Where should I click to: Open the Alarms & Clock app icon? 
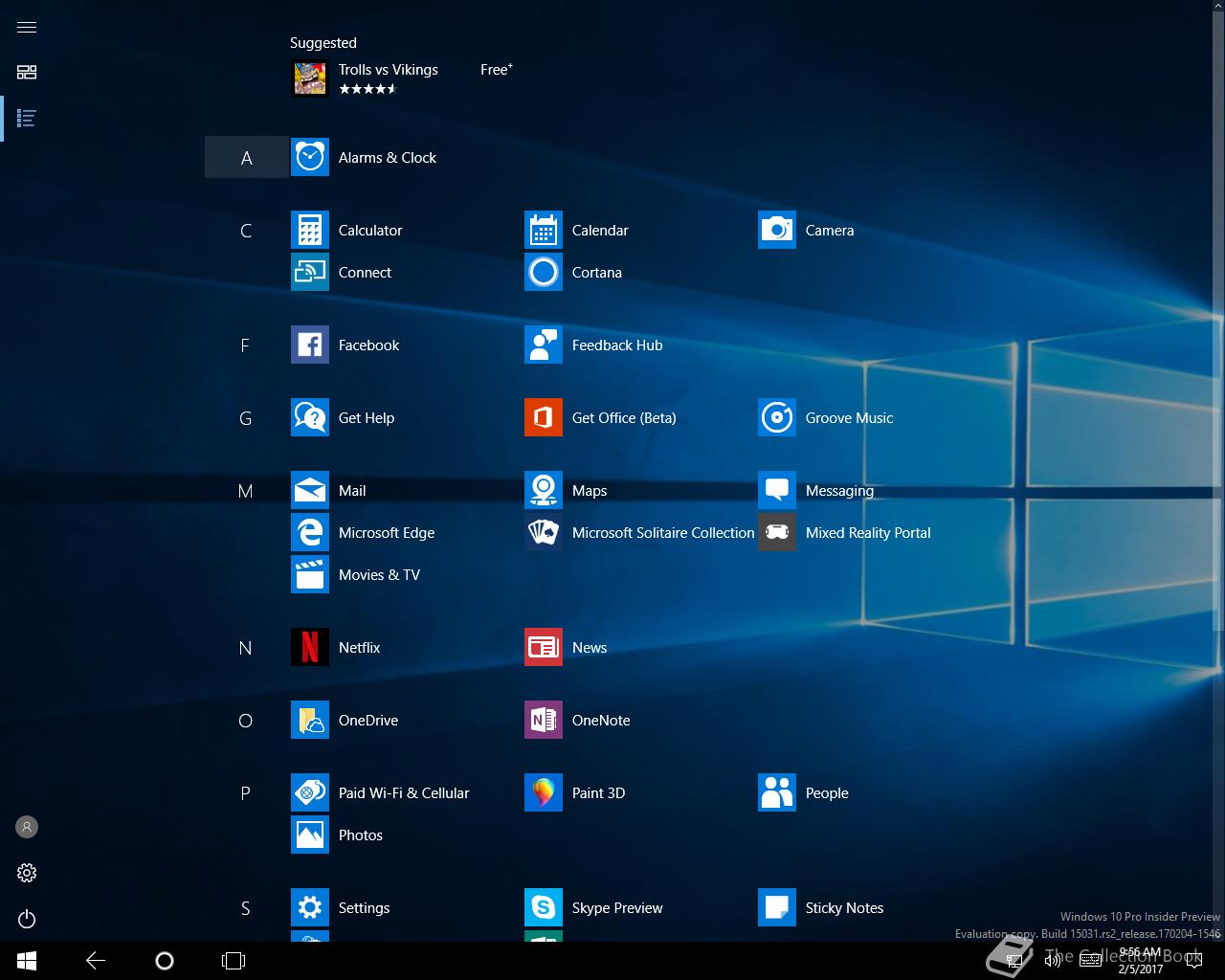tap(310, 157)
